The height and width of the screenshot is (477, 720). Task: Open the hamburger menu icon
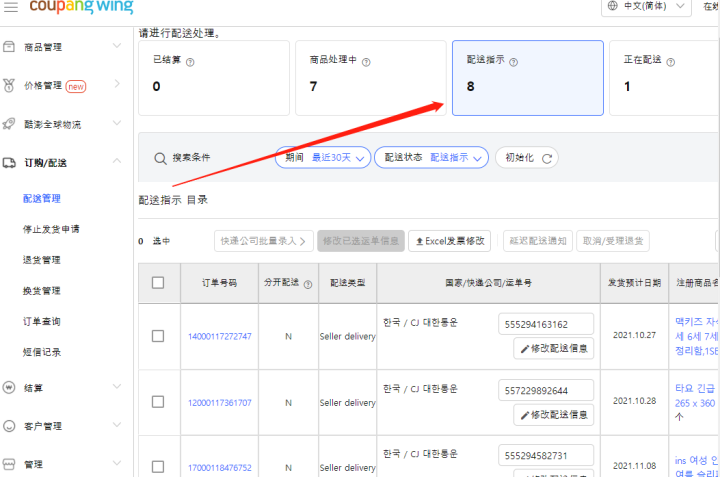pos(11,6)
